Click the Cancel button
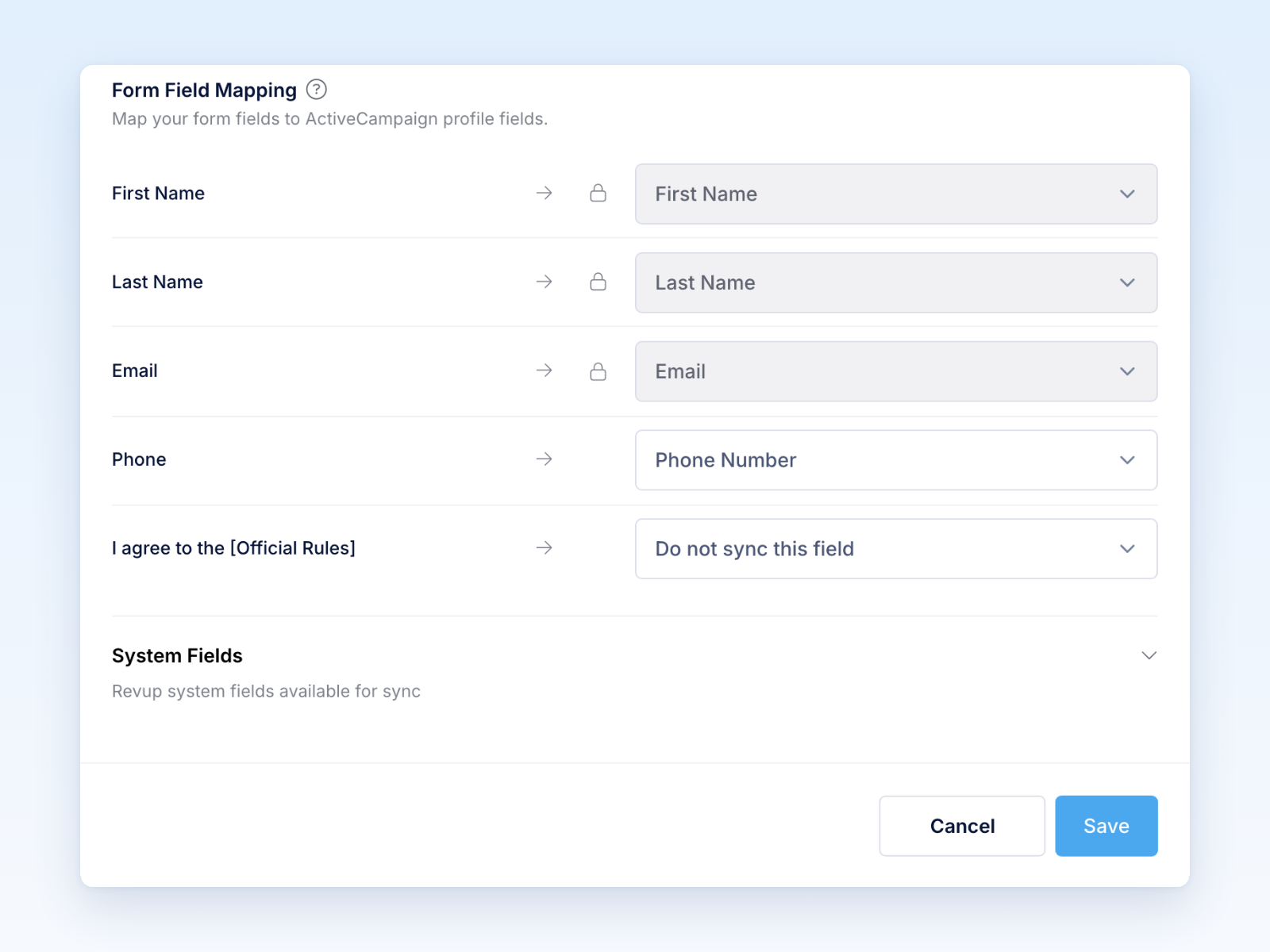Viewport: 1270px width, 952px height. (x=962, y=826)
